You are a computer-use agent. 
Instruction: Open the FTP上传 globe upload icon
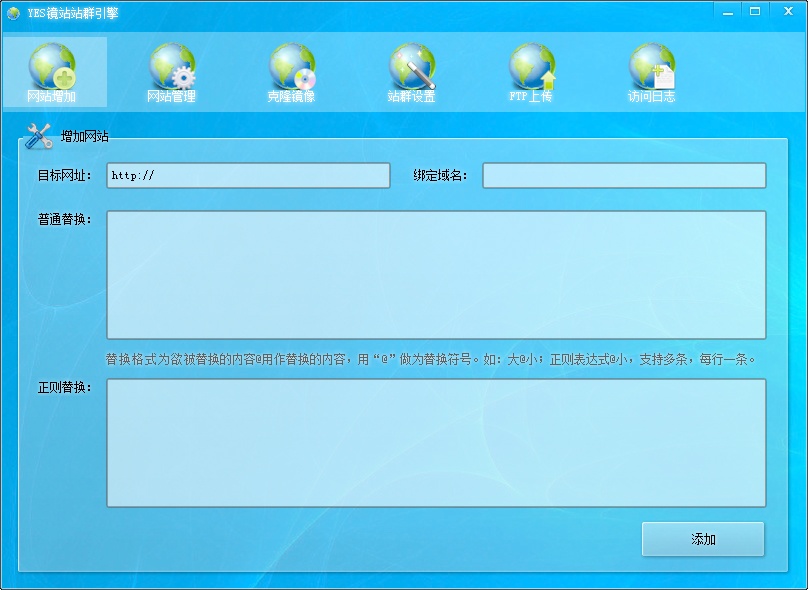[x=532, y=67]
